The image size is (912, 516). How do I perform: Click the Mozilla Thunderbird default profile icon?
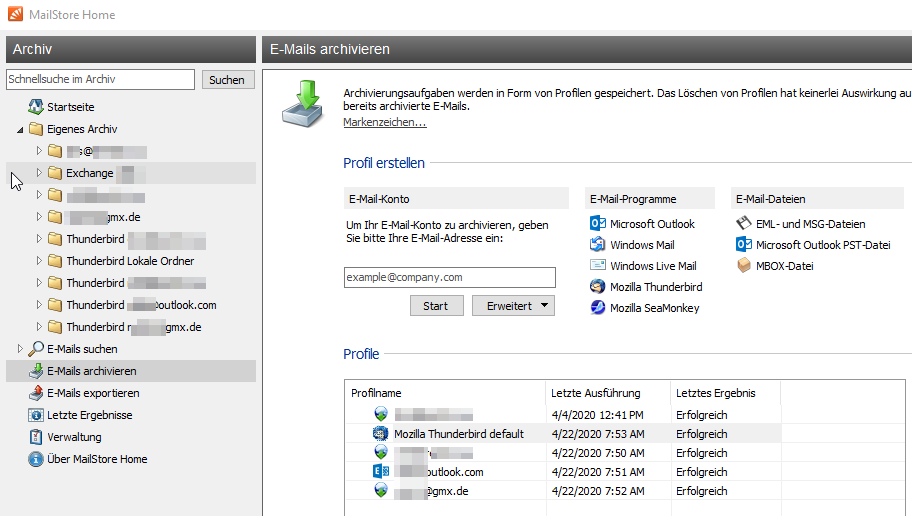point(380,433)
